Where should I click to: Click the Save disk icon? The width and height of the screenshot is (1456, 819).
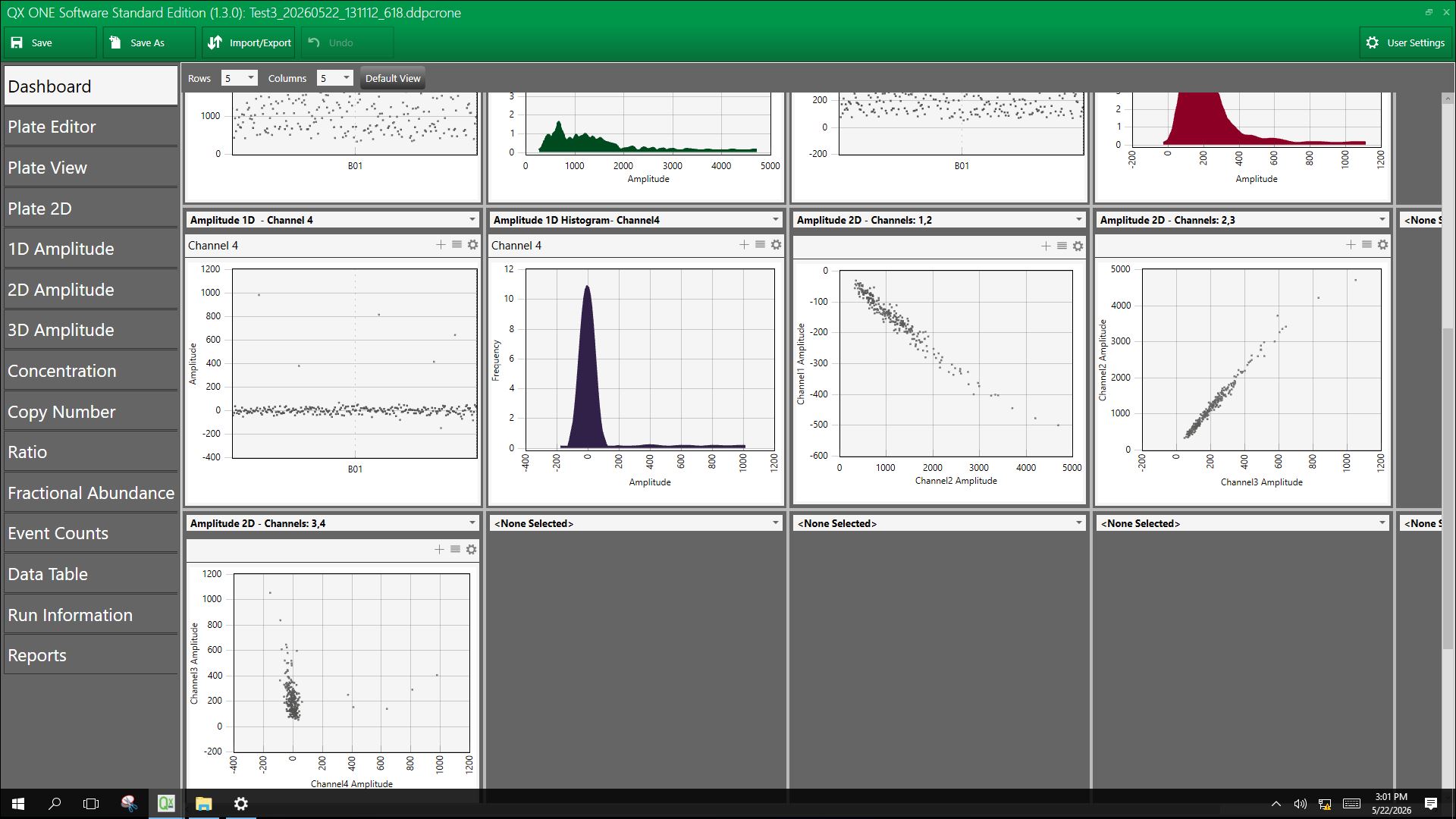click(x=17, y=42)
